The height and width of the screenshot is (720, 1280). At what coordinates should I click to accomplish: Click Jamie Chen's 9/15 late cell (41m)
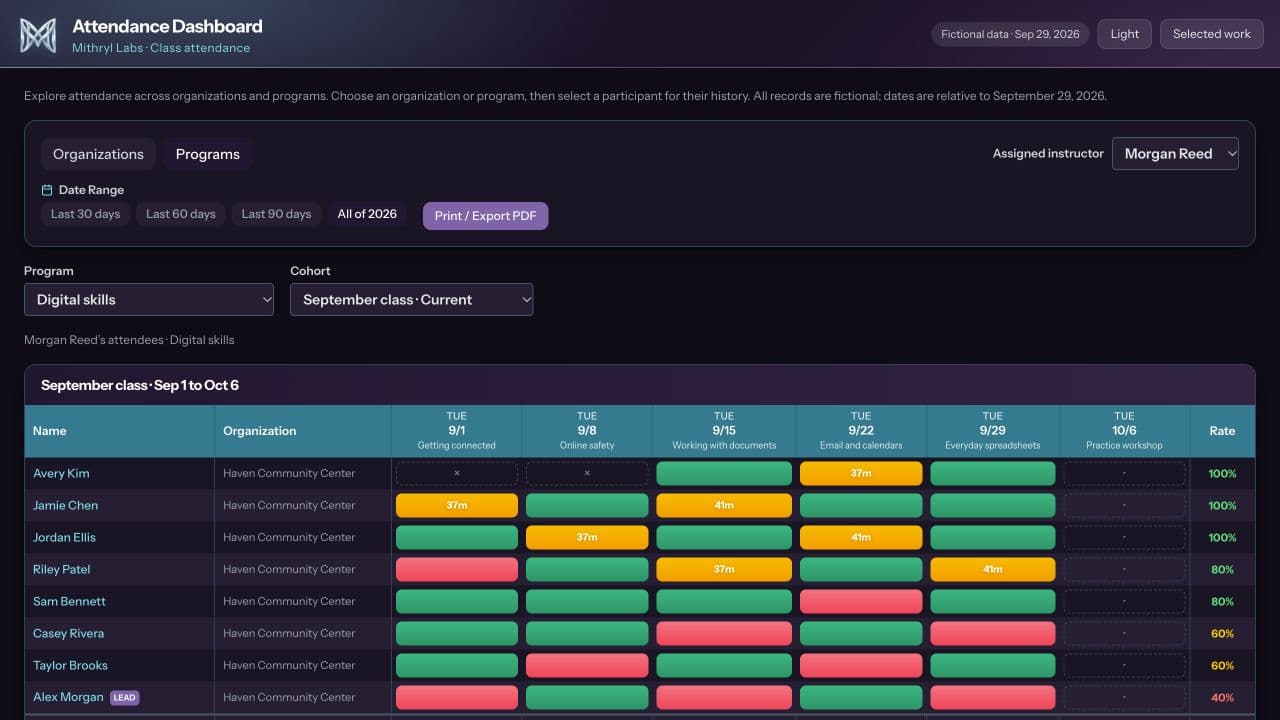724,506
